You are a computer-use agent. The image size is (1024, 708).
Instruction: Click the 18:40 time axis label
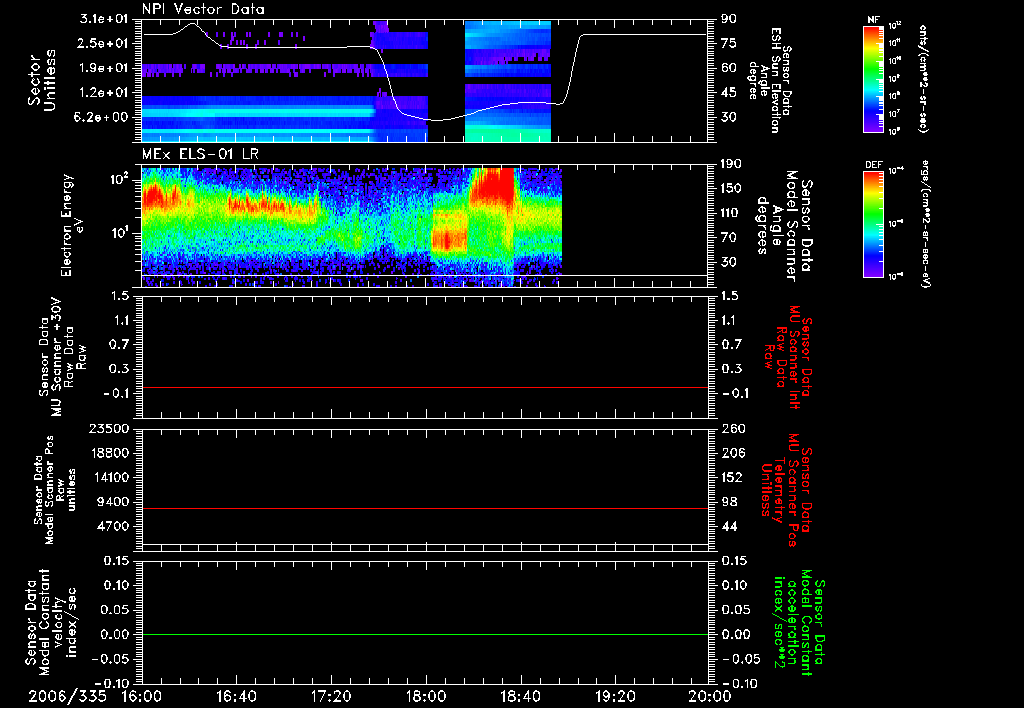click(x=520, y=696)
